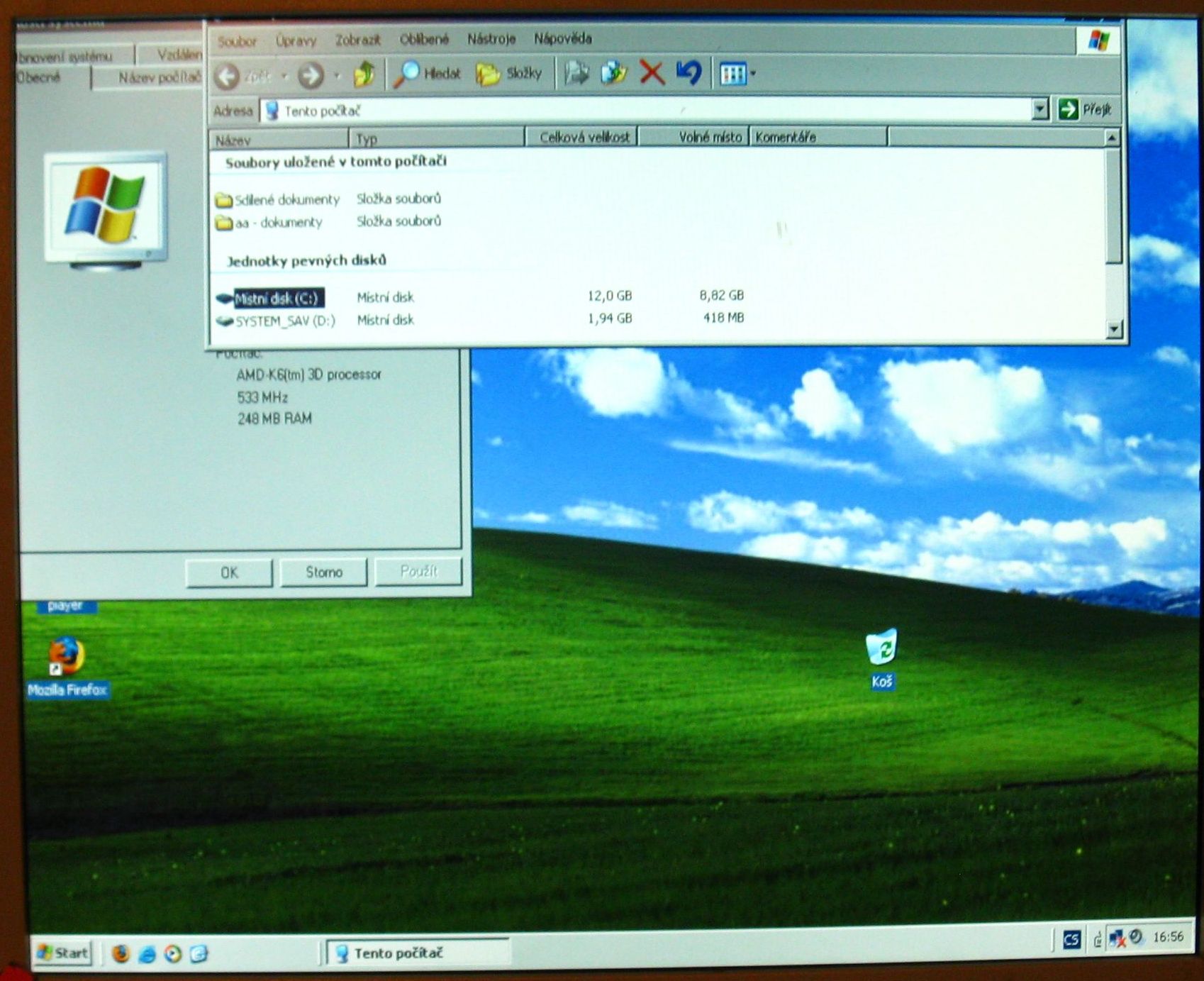Screen dimensions: 1204x981
Task: Open the Nástroje menu
Action: click(491, 39)
